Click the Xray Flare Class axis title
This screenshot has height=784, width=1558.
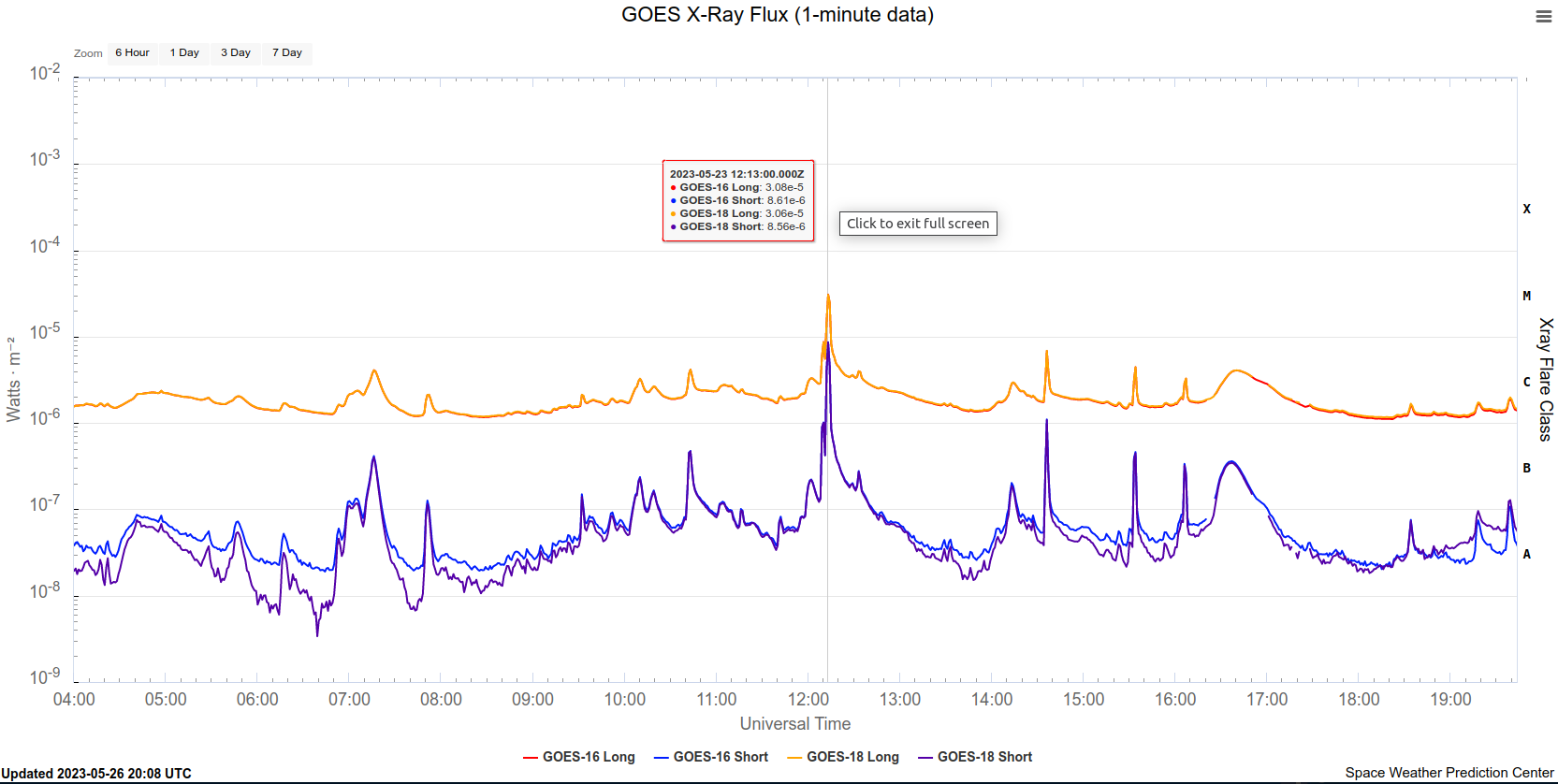[x=1546, y=379]
